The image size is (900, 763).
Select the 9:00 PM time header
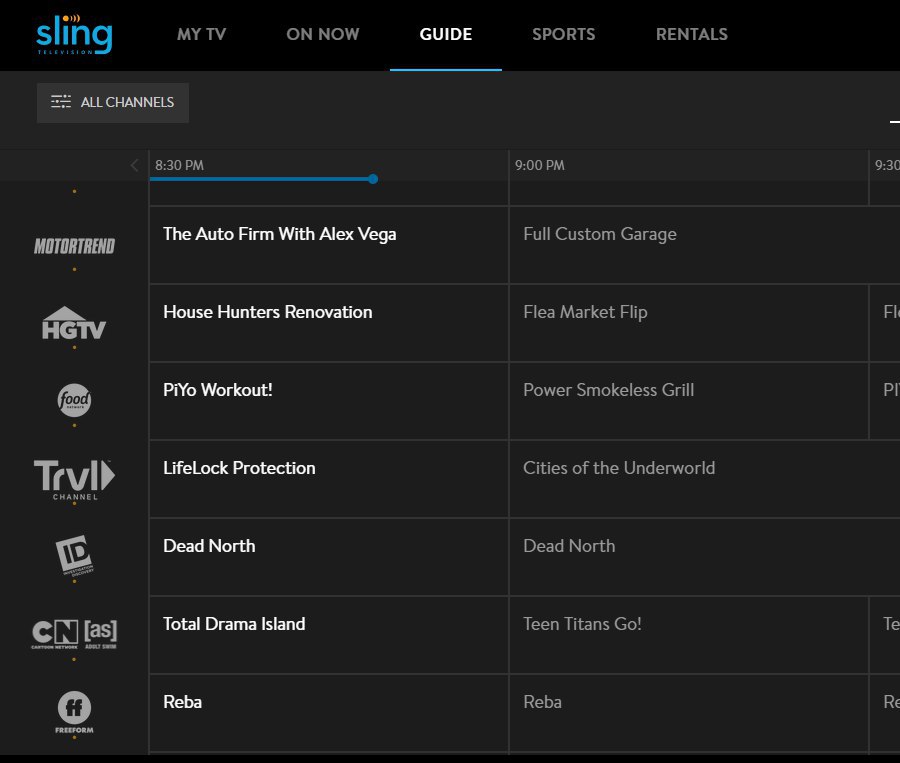(x=540, y=165)
